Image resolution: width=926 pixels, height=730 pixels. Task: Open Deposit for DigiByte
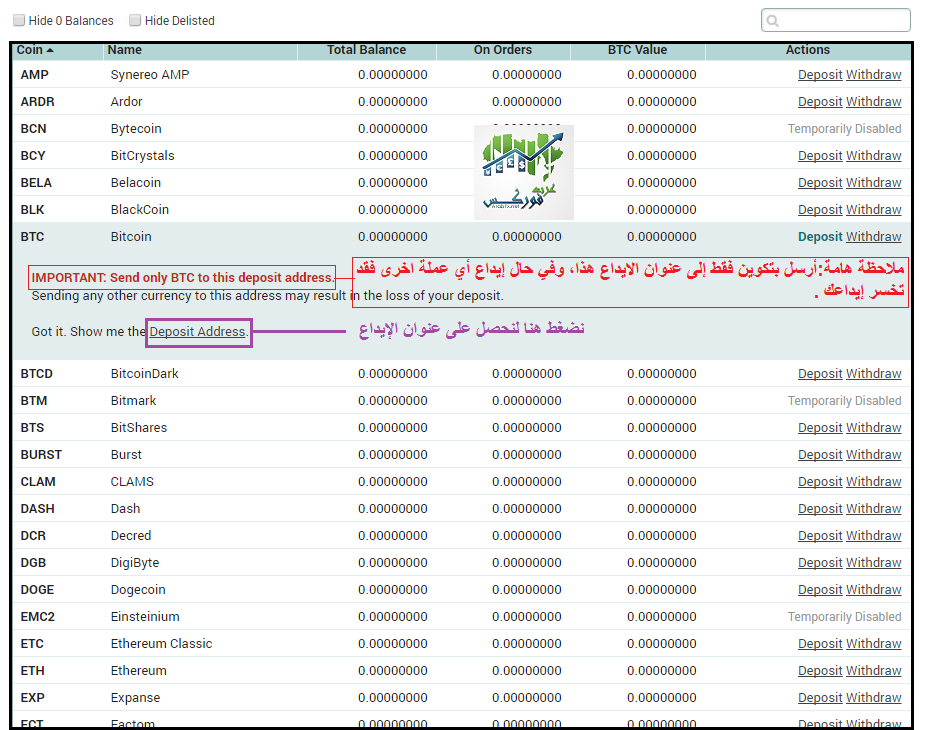(820, 563)
